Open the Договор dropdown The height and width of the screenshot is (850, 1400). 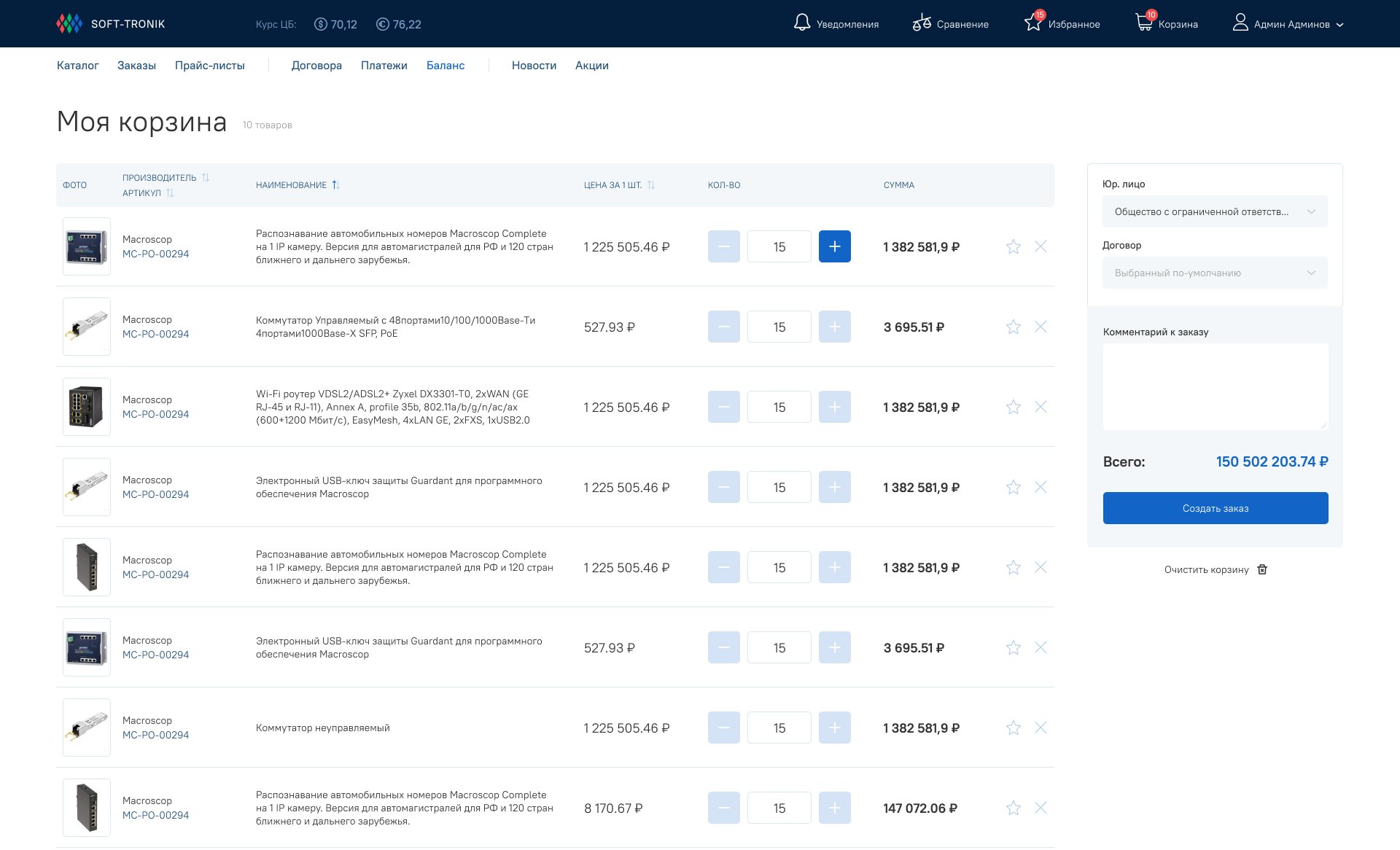1214,273
